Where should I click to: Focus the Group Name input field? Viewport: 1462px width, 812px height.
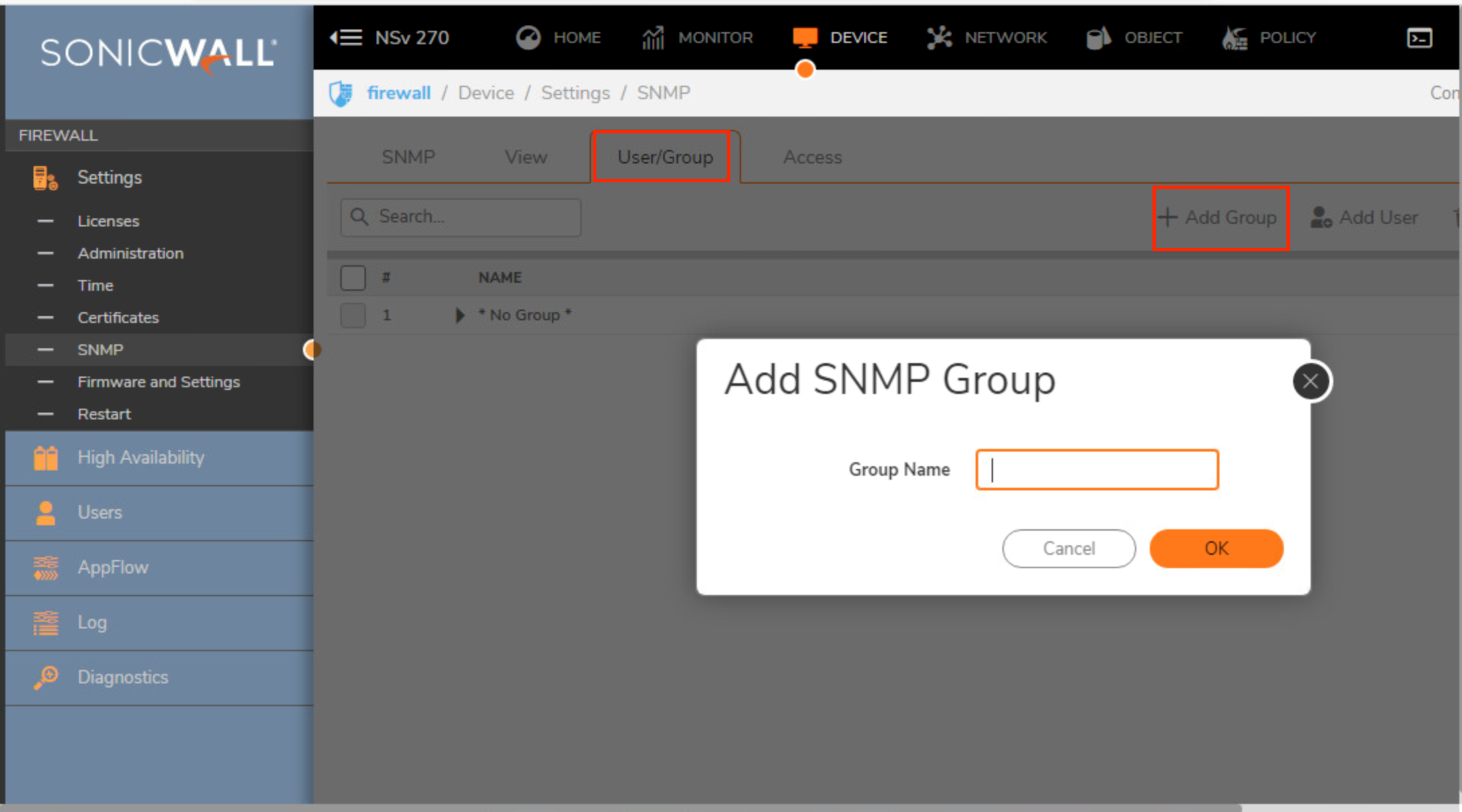(x=1097, y=470)
